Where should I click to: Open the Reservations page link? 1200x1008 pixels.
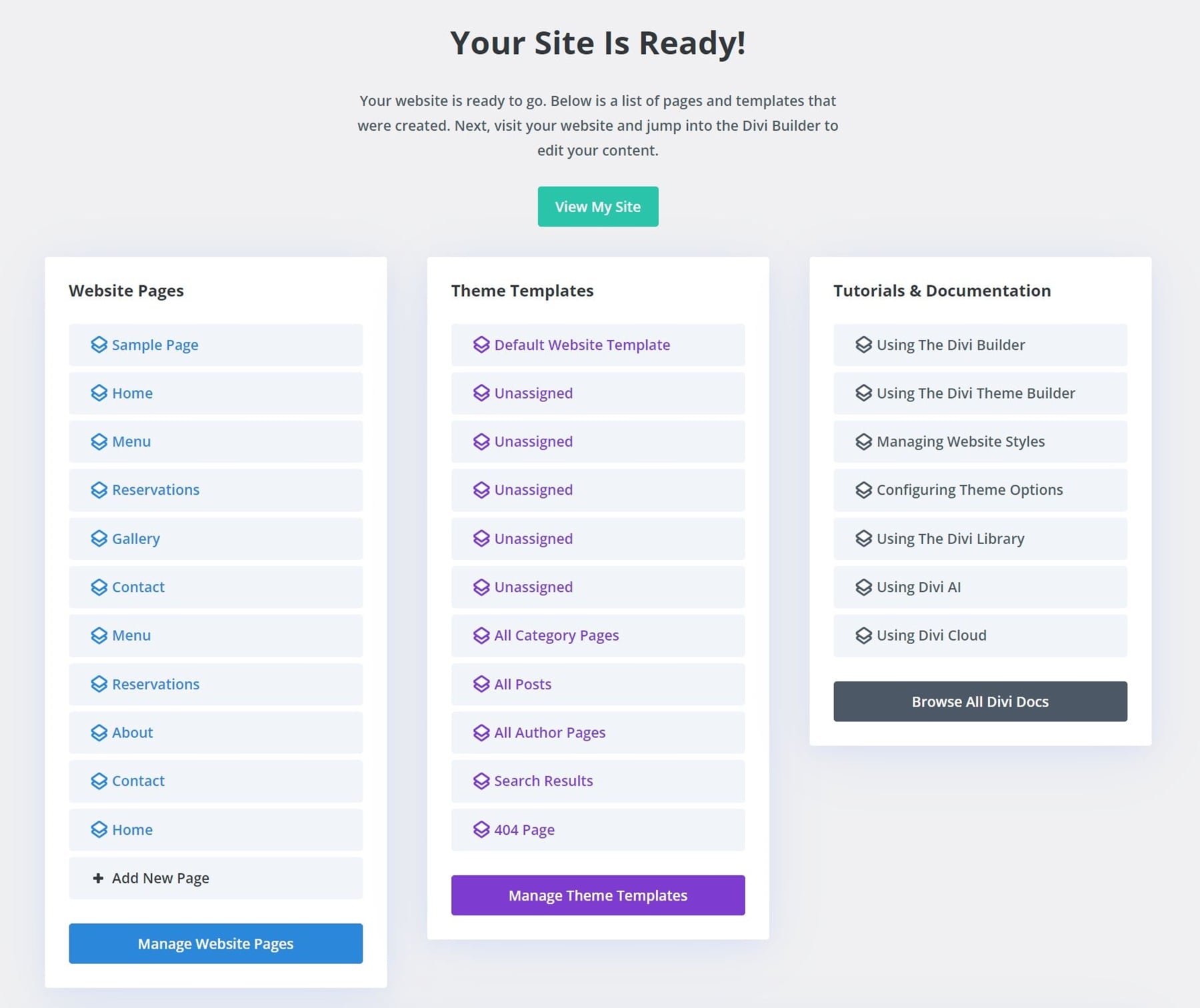[155, 489]
